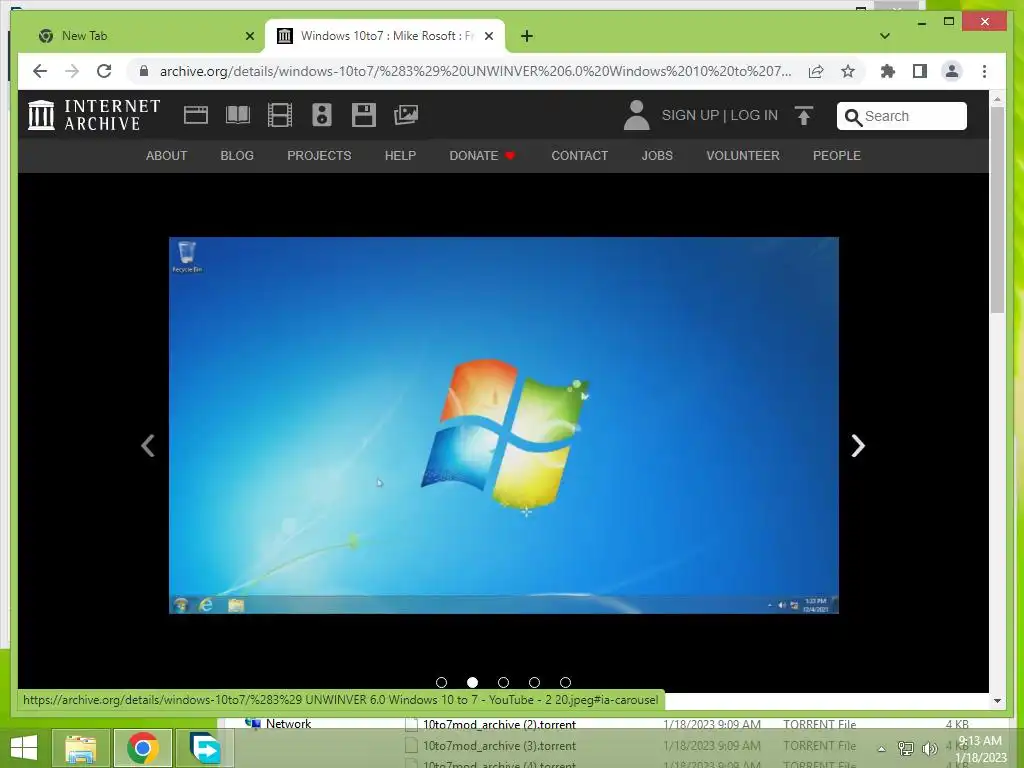
Task: Open Chrome profile avatar
Action: pos(952,71)
